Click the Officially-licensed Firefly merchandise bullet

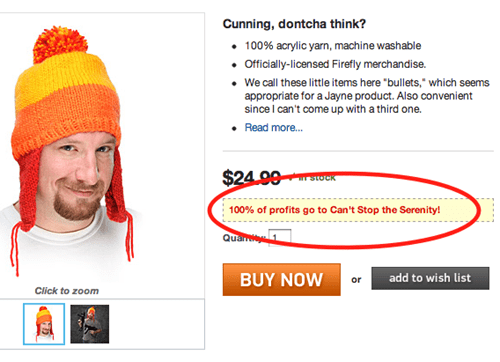[x=335, y=64]
